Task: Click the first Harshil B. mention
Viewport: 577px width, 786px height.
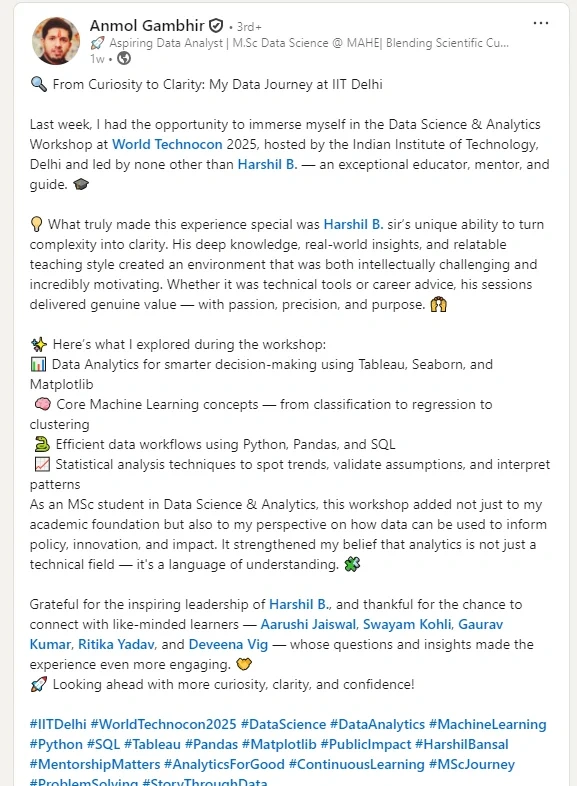Action: point(267,164)
